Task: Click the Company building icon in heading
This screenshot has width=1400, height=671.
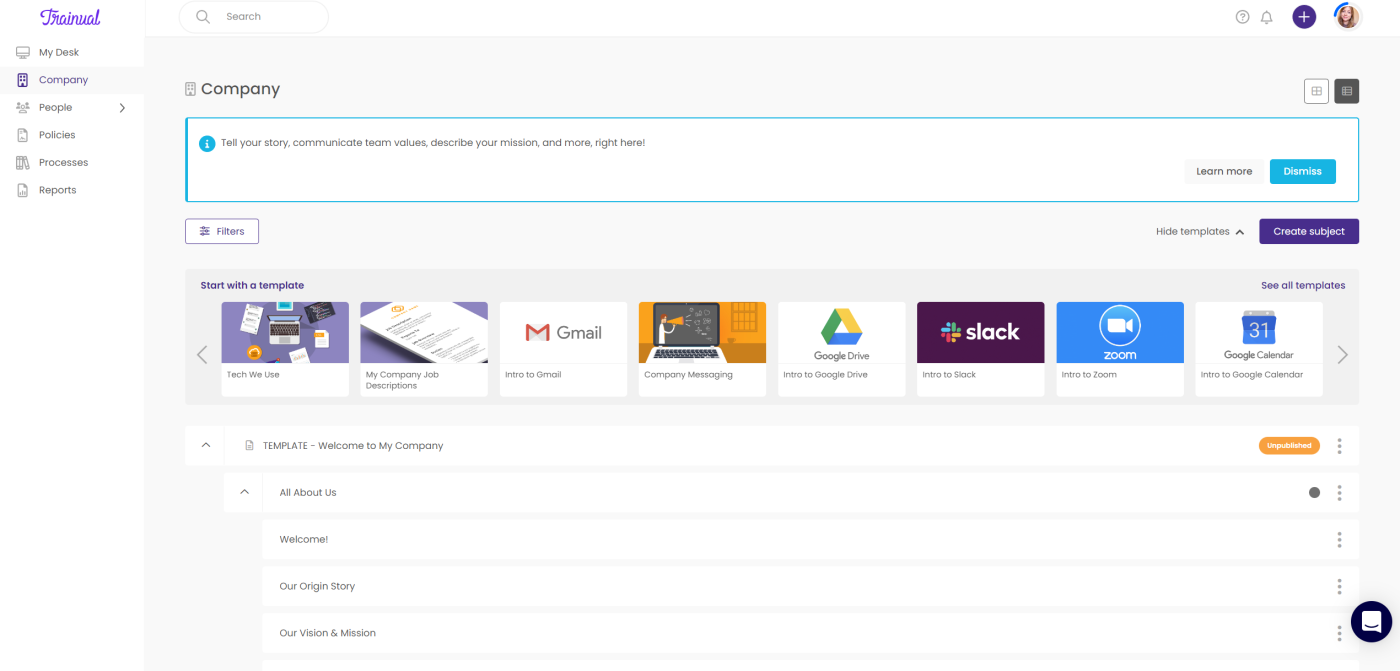Action: click(190, 89)
